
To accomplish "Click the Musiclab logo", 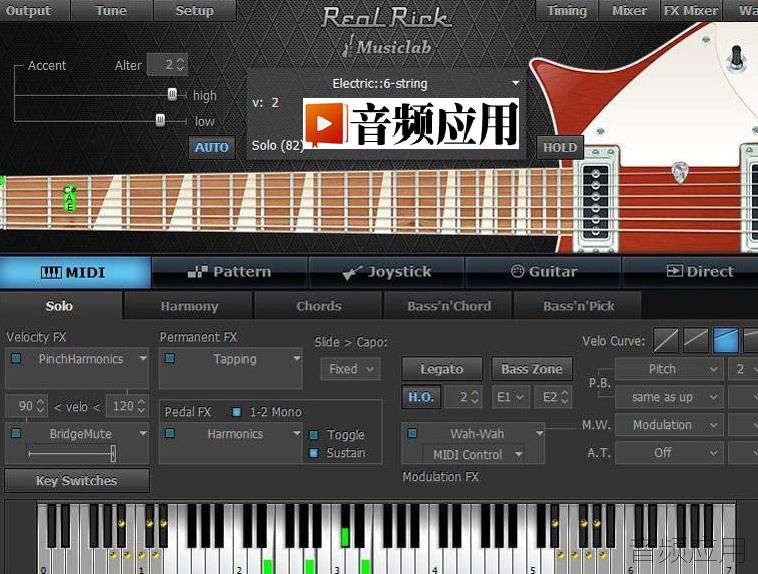I will point(387,47).
